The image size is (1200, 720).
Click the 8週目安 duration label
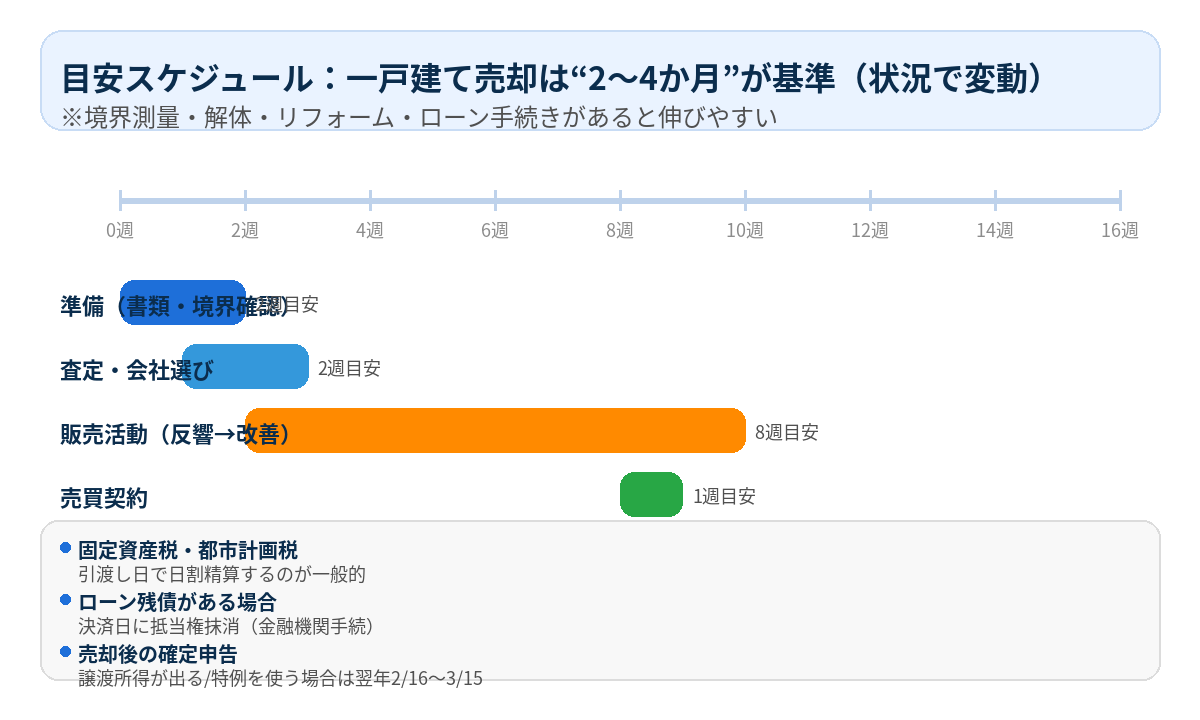click(787, 433)
